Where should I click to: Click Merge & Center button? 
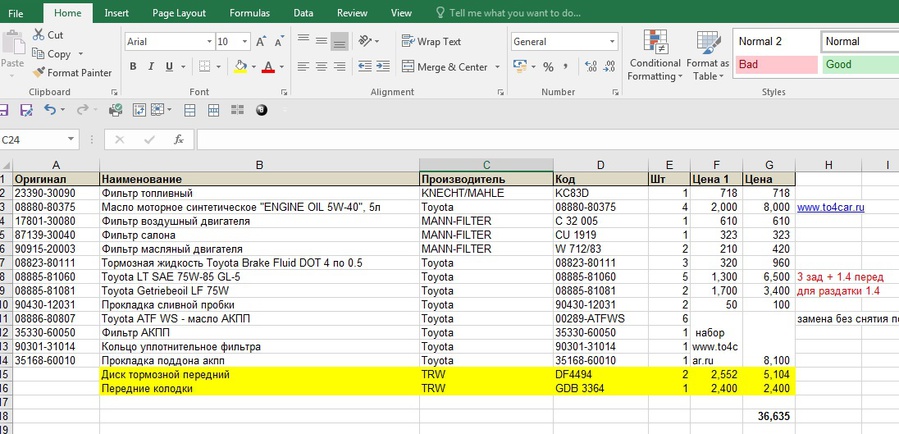click(x=445, y=67)
